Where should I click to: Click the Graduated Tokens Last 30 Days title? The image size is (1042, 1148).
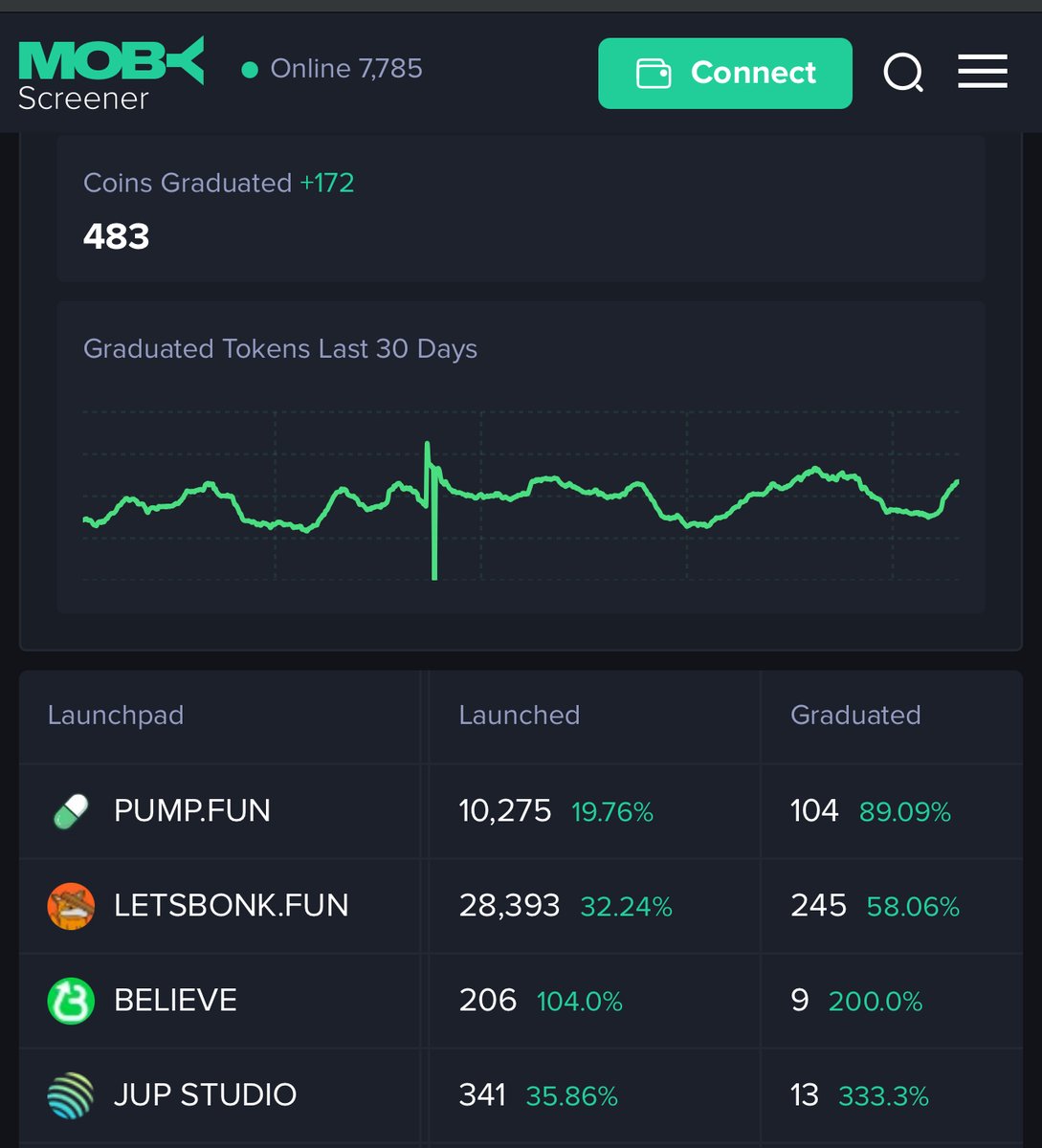(x=280, y=349)
